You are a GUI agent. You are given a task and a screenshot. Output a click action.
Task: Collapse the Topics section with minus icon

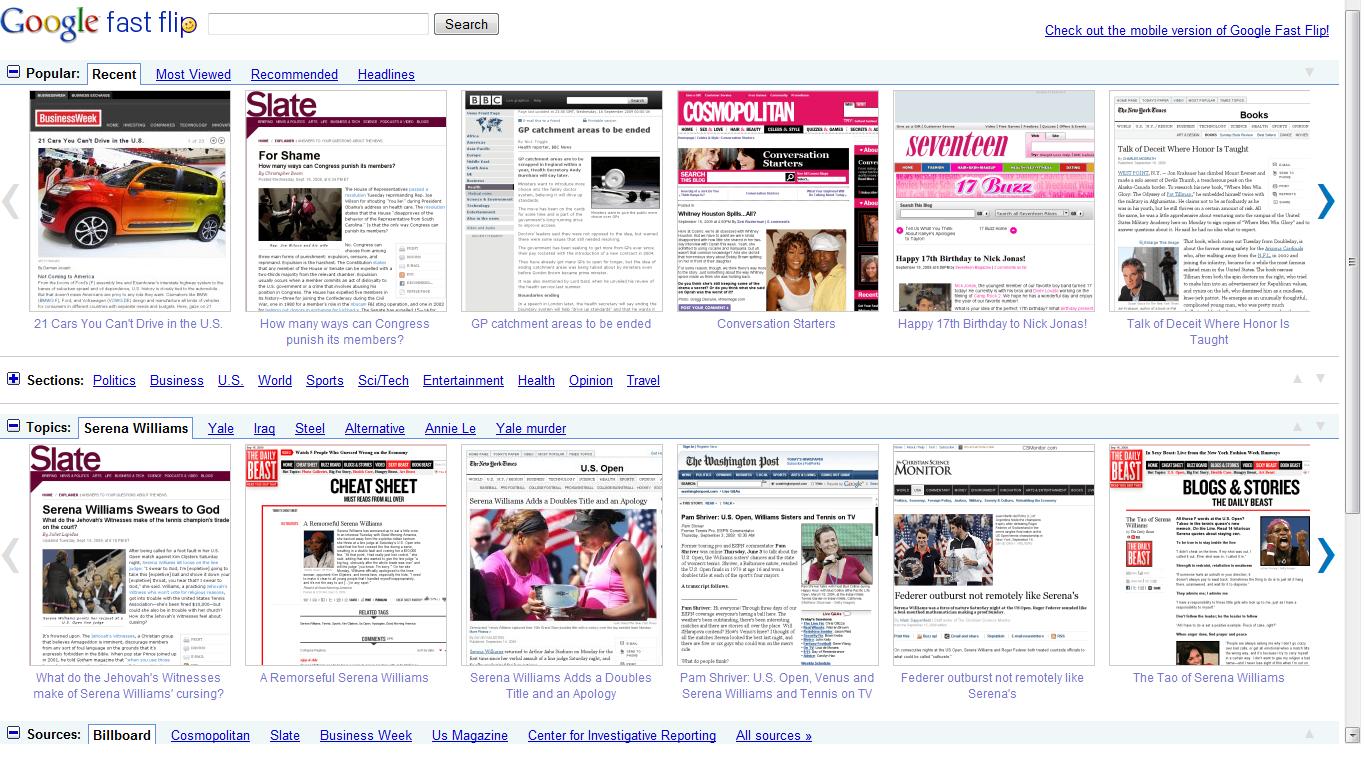pyautogui.click(x=13, y=427)
